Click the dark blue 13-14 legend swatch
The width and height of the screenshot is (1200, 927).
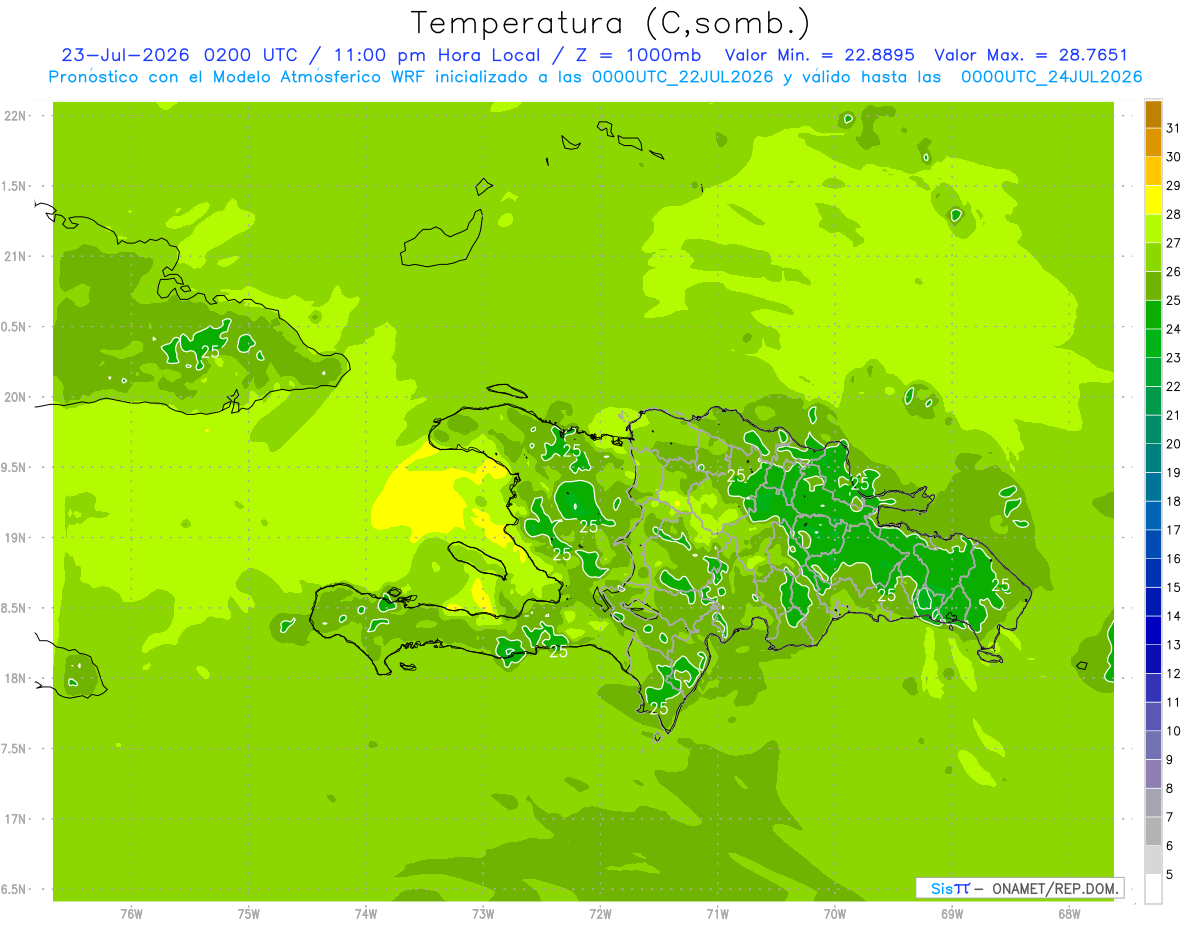(x=1153, y=631)
